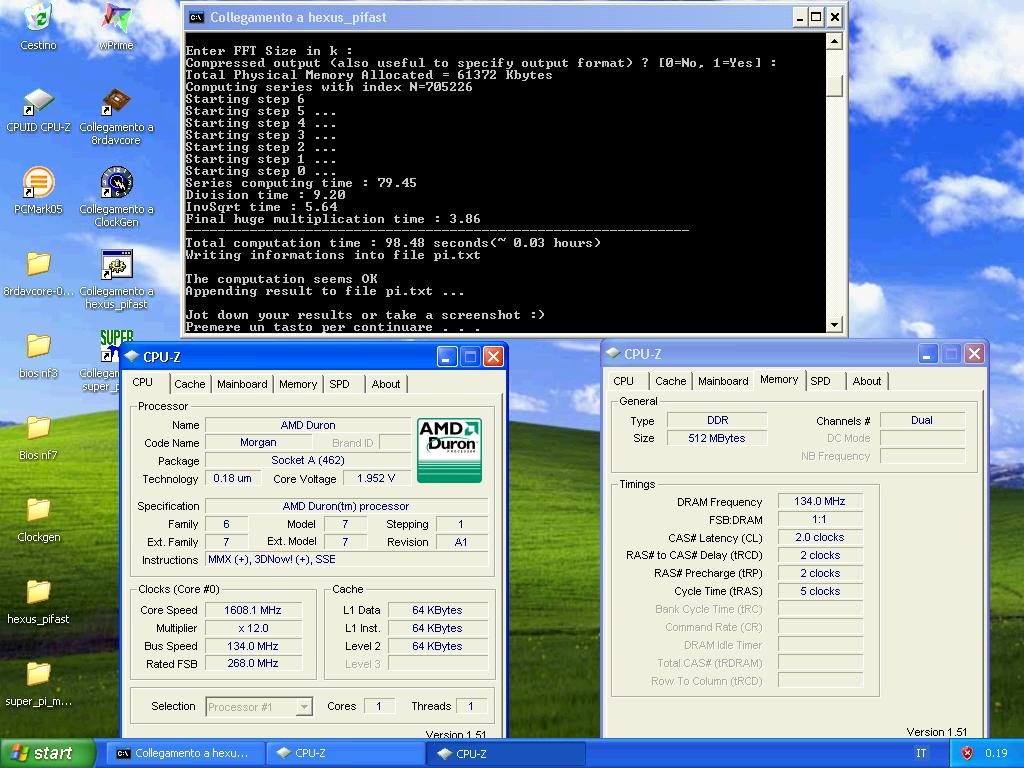
Task: Open the Windows start menu
Action: [47, 753]
